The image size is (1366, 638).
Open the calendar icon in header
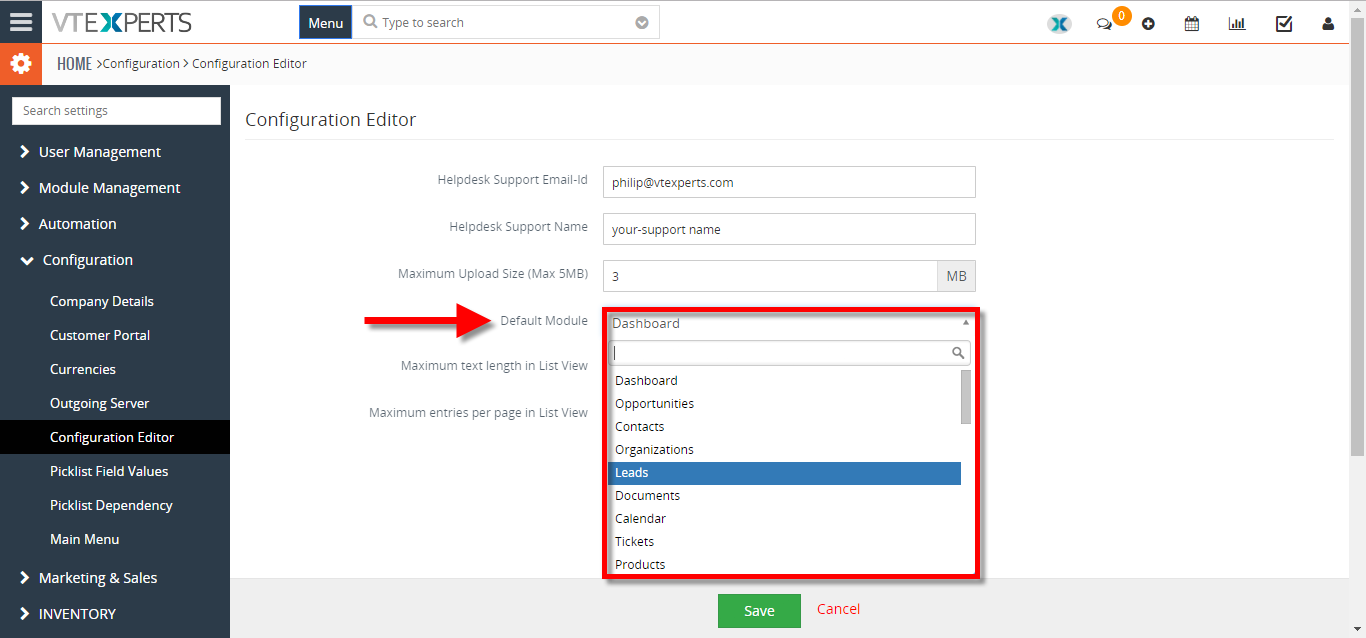(x=1192, y=24)
